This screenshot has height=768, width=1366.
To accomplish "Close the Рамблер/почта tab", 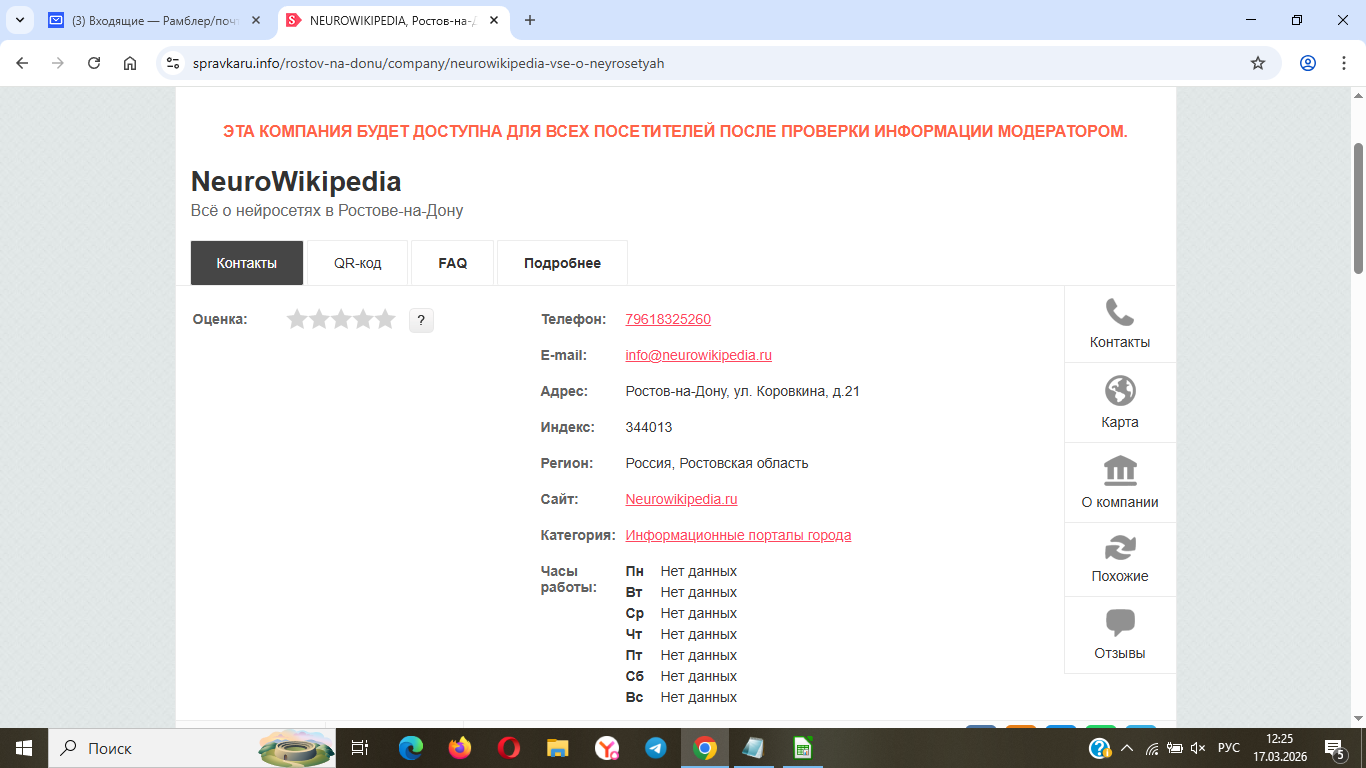I will [x=255, y=20].
